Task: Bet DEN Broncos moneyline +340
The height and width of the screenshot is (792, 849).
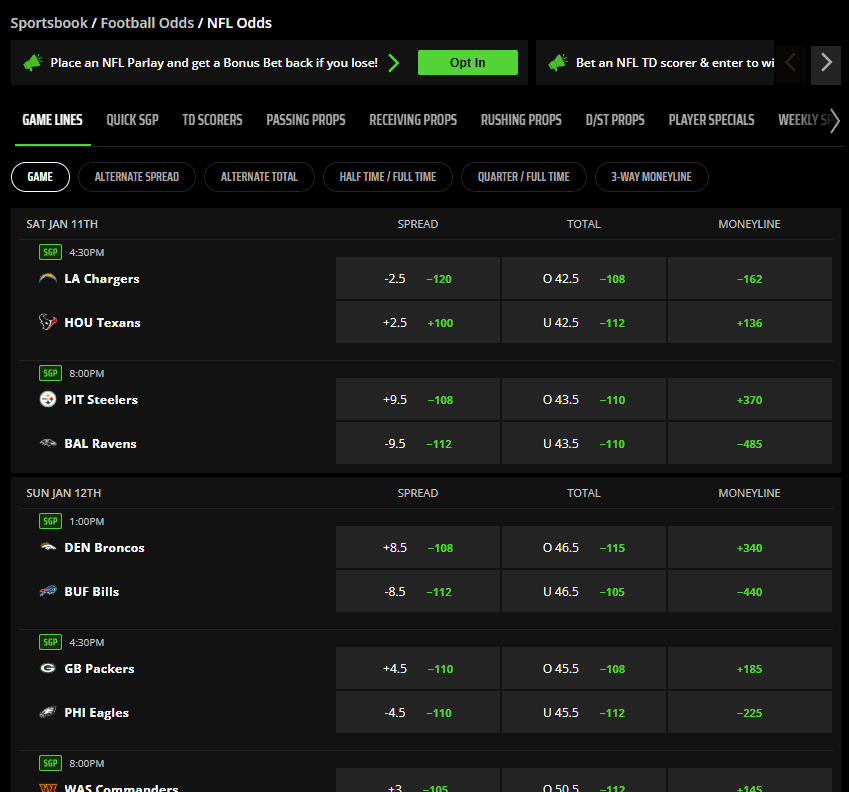Action: (750, 547)
